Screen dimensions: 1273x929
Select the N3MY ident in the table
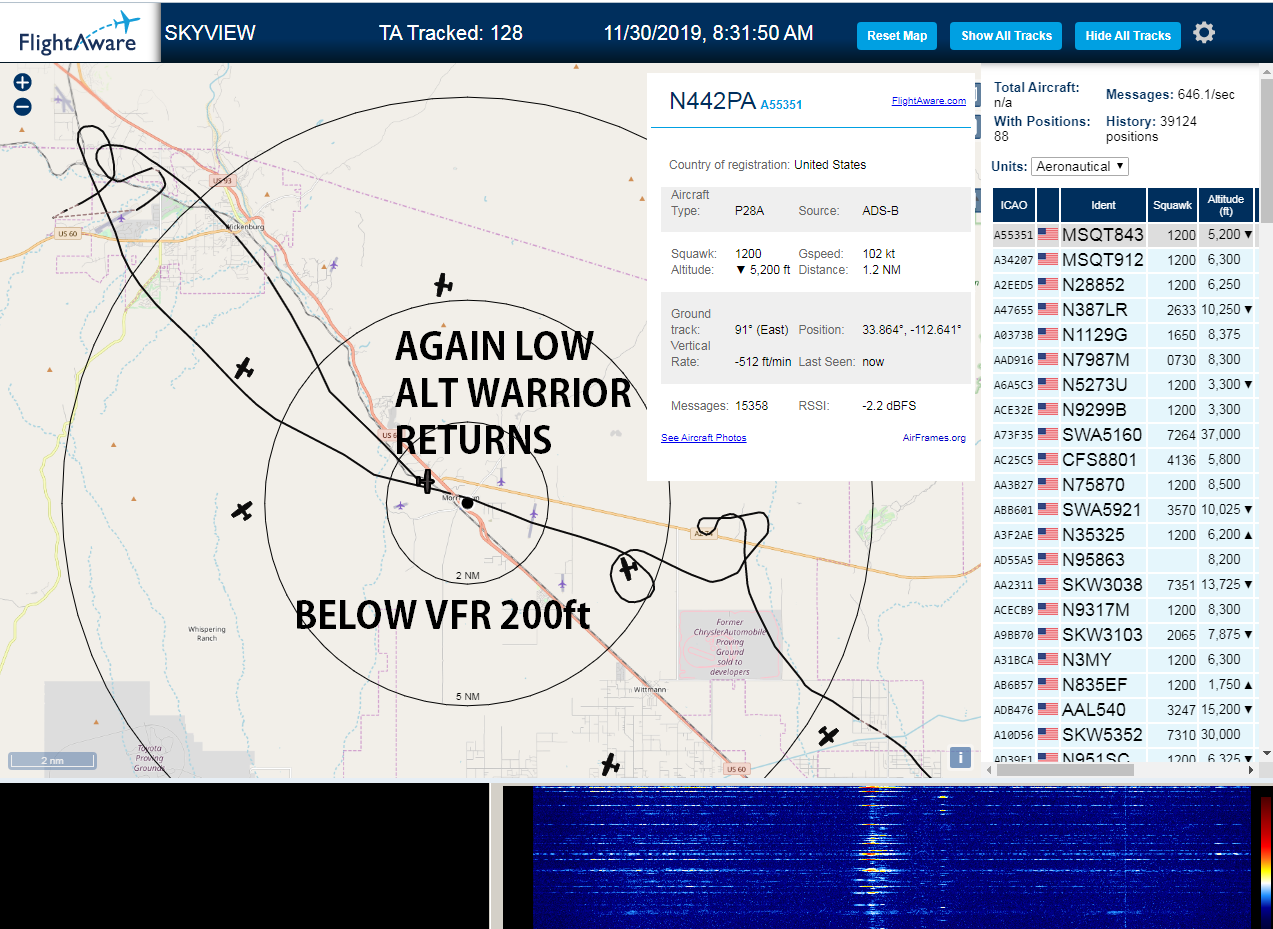tap(1086, 660)
